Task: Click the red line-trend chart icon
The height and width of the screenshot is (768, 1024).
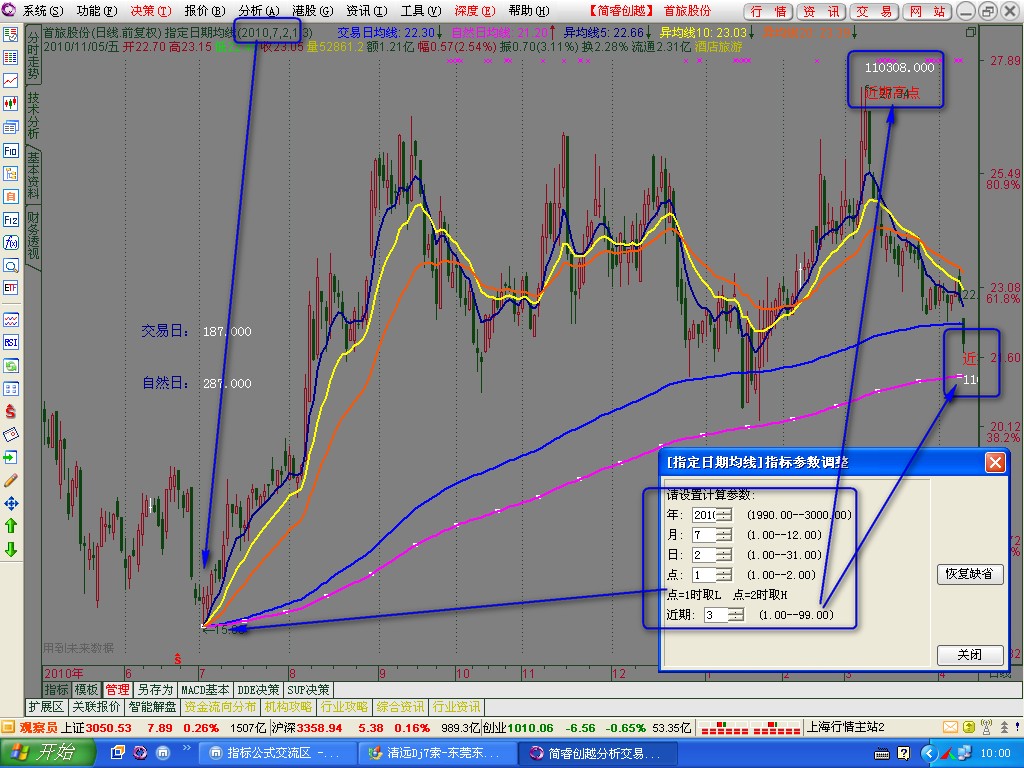Action: pyautogui.click(x=10, y=80)
